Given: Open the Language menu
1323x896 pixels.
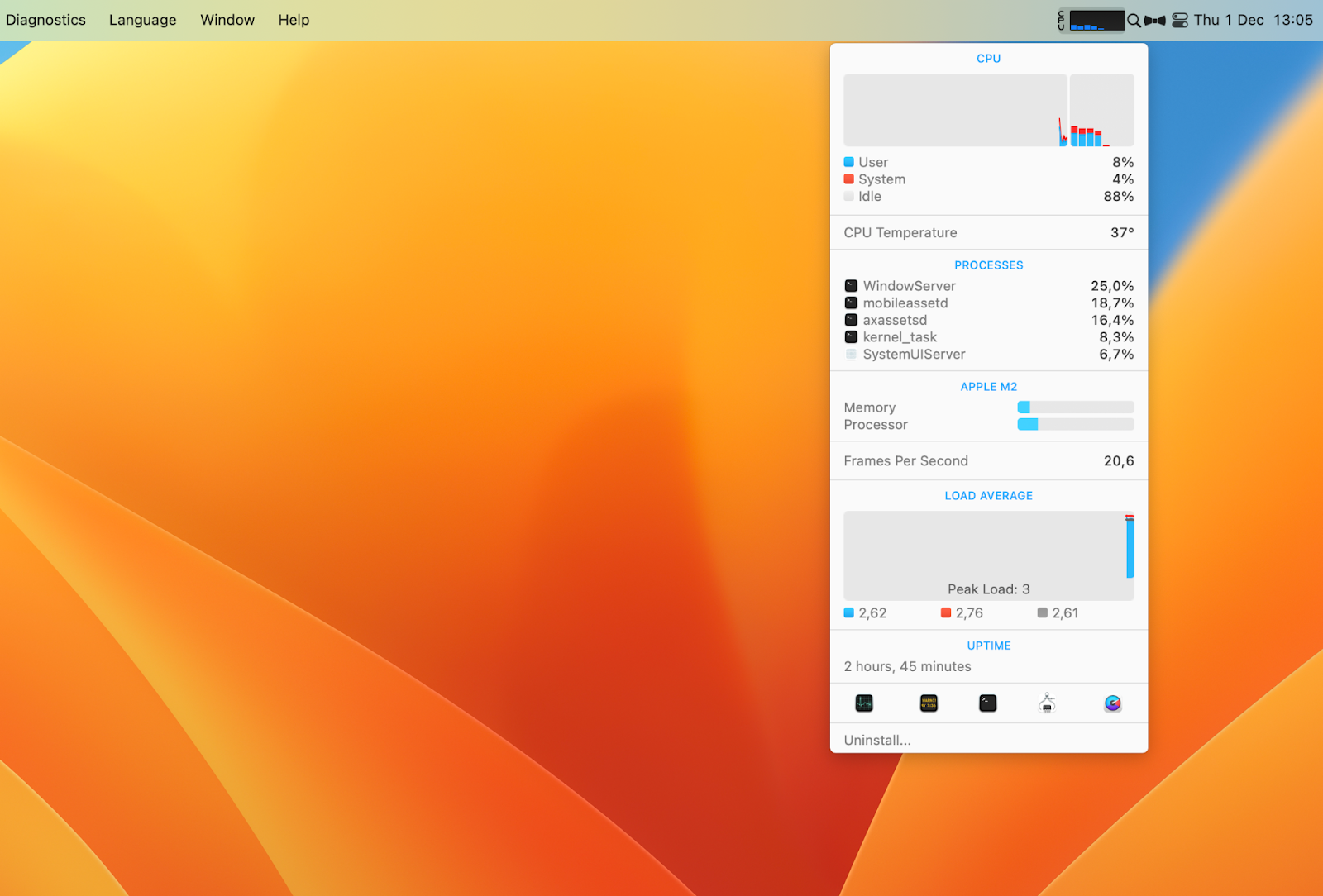Looking at the screenshot, I should point(143,20).
